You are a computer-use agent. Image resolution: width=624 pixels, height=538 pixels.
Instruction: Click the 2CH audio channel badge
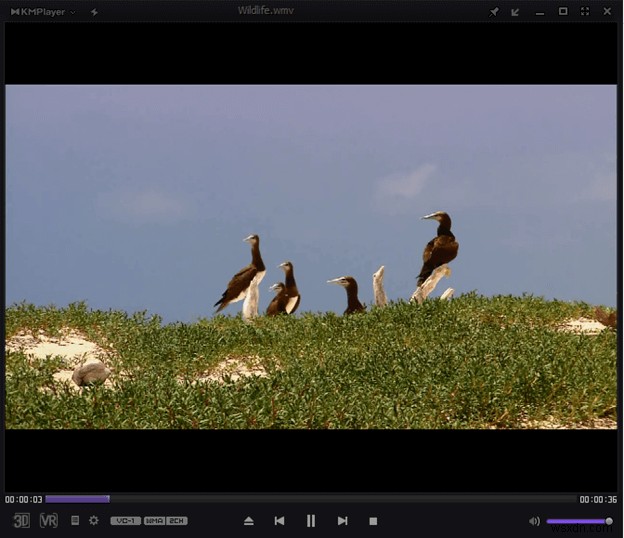click(x=177, y=521)
